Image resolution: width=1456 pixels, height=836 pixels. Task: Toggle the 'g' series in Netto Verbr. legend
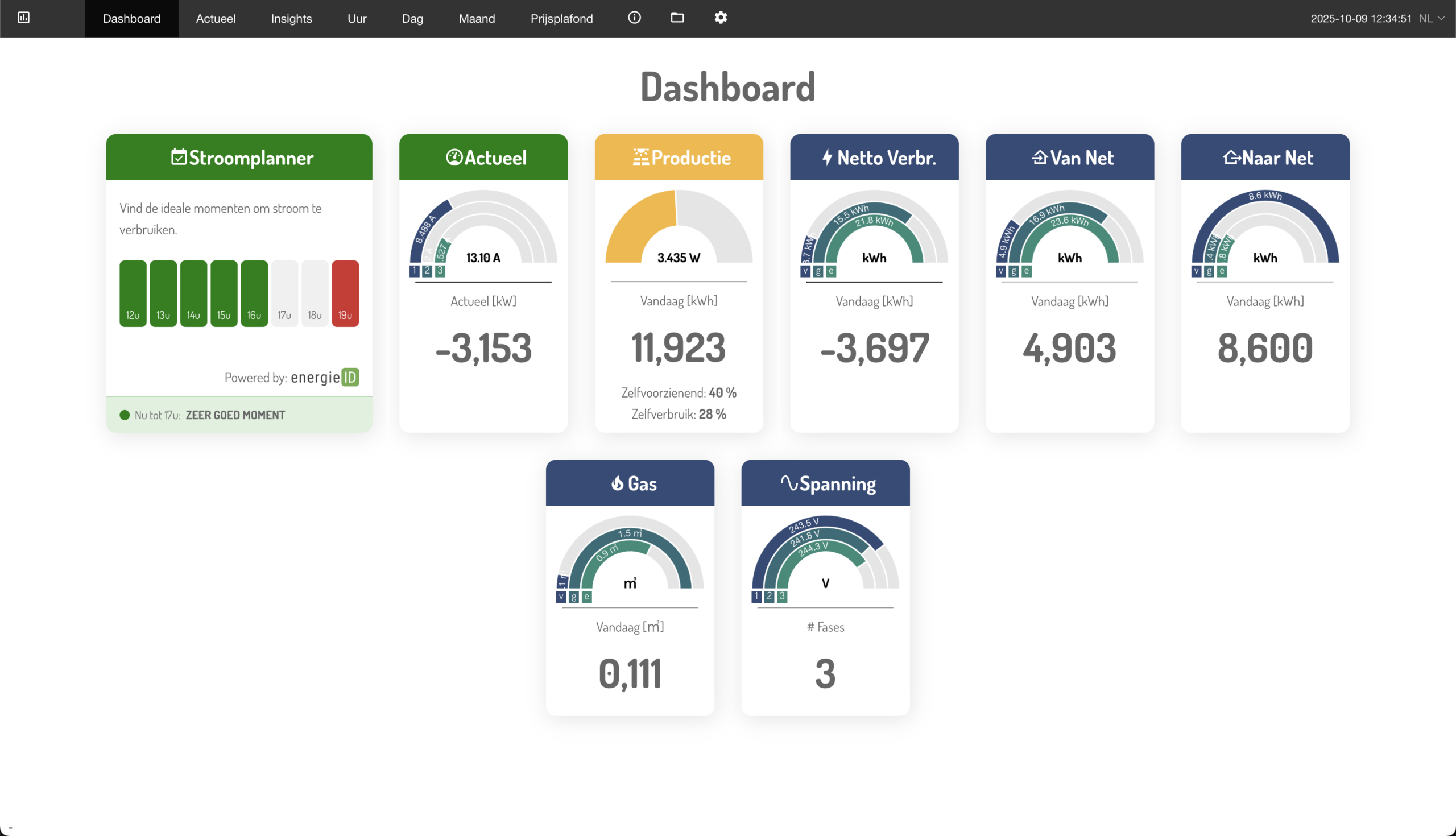click(x=818, y=271)
